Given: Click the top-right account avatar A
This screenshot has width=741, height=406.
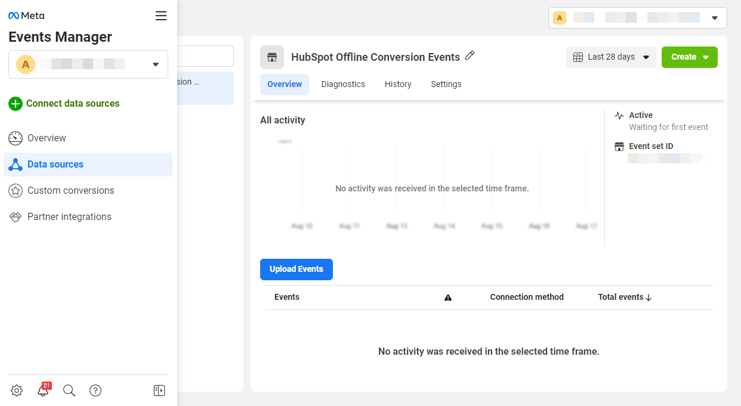Looking at the screenshot, I should click(x=560, y=18).
